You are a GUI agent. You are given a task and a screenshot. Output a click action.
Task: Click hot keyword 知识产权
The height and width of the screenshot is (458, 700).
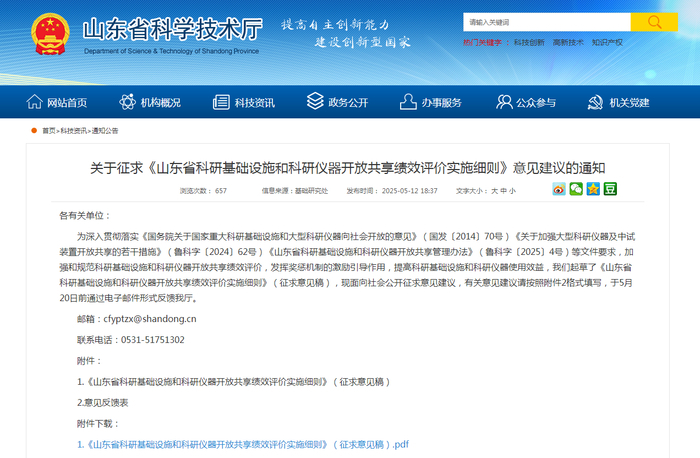(x=607, y=42)
